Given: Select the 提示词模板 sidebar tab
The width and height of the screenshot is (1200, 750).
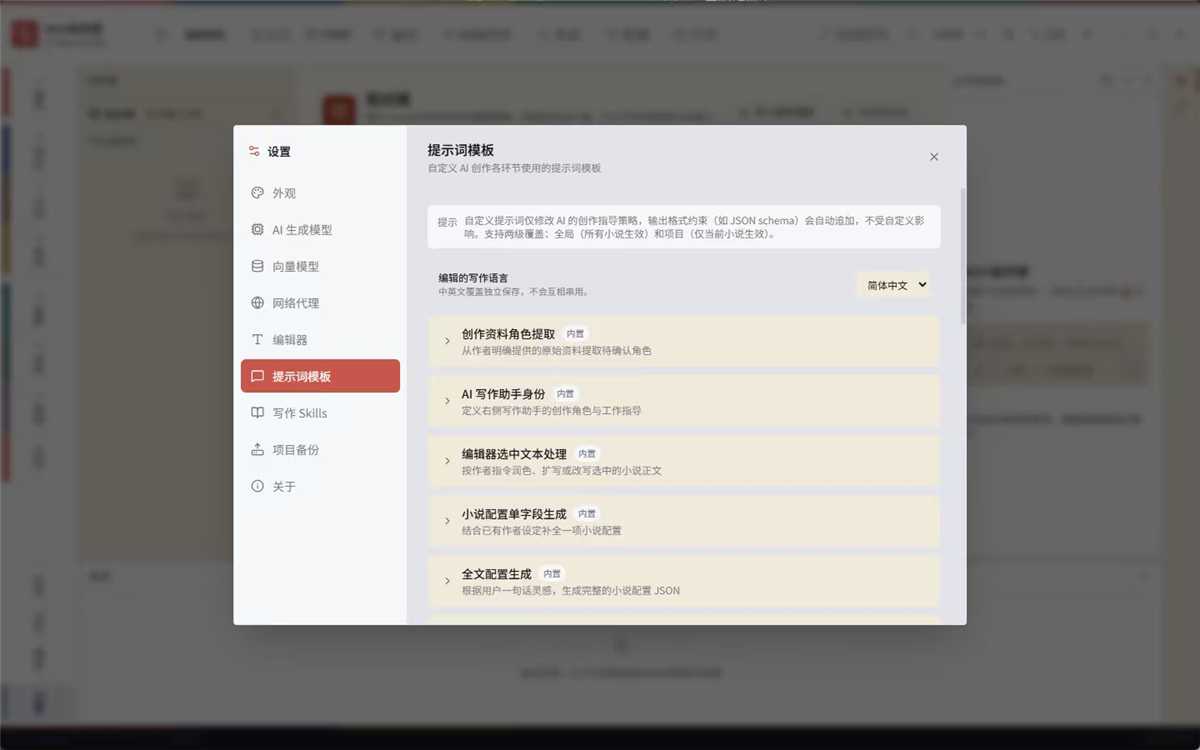Looking at the screenshot, I should 320,376.
